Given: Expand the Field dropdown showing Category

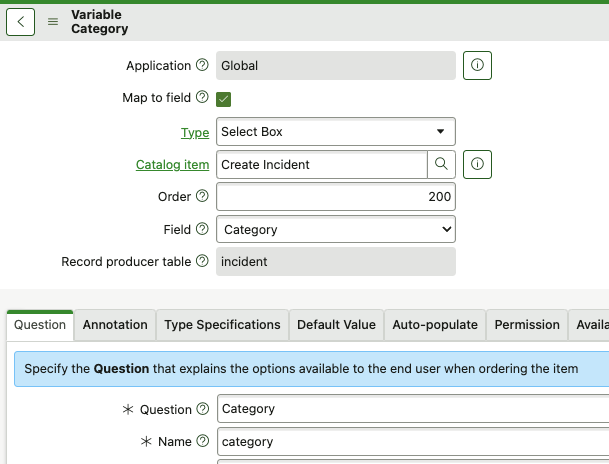Looking at the screenshot, I should click(336, 230).
